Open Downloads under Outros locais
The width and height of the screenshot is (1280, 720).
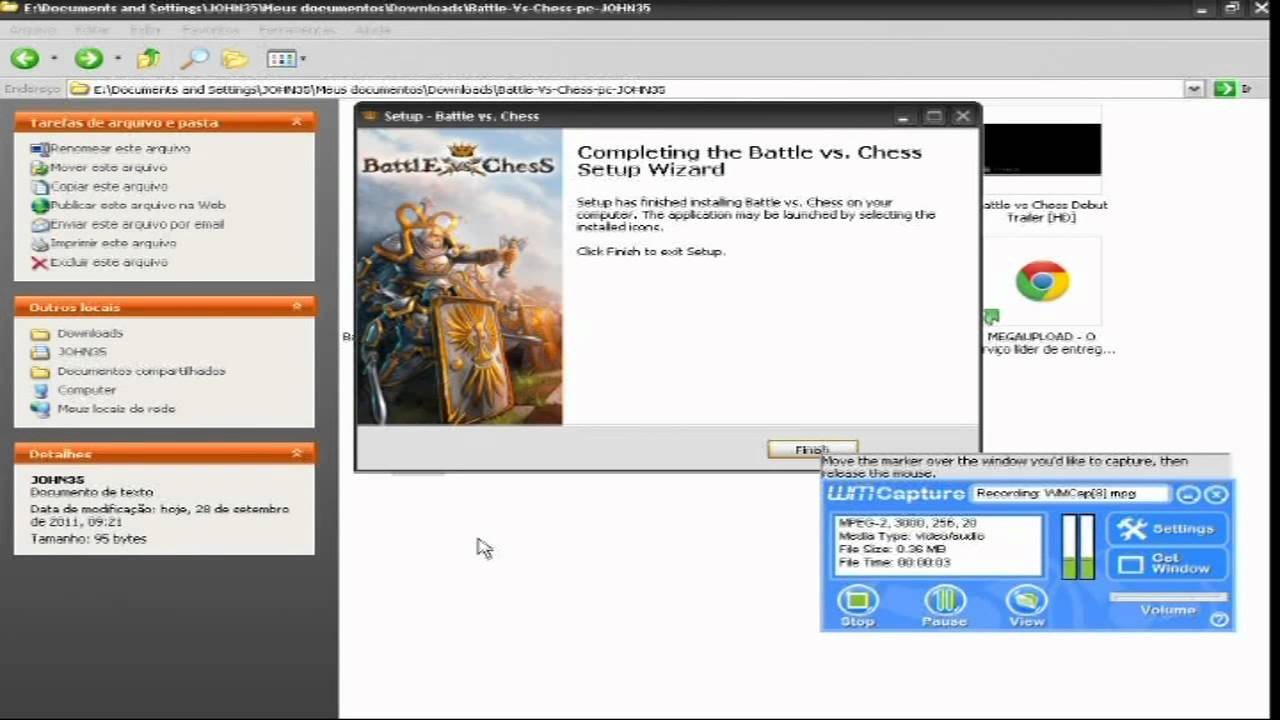tap(90, 333)
